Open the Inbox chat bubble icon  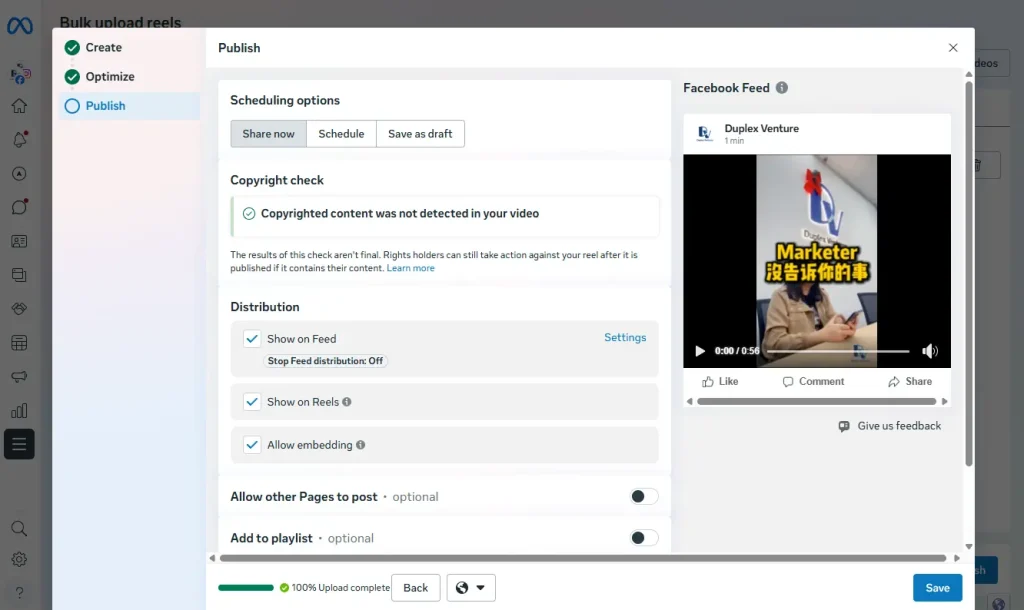coord(19,207)
